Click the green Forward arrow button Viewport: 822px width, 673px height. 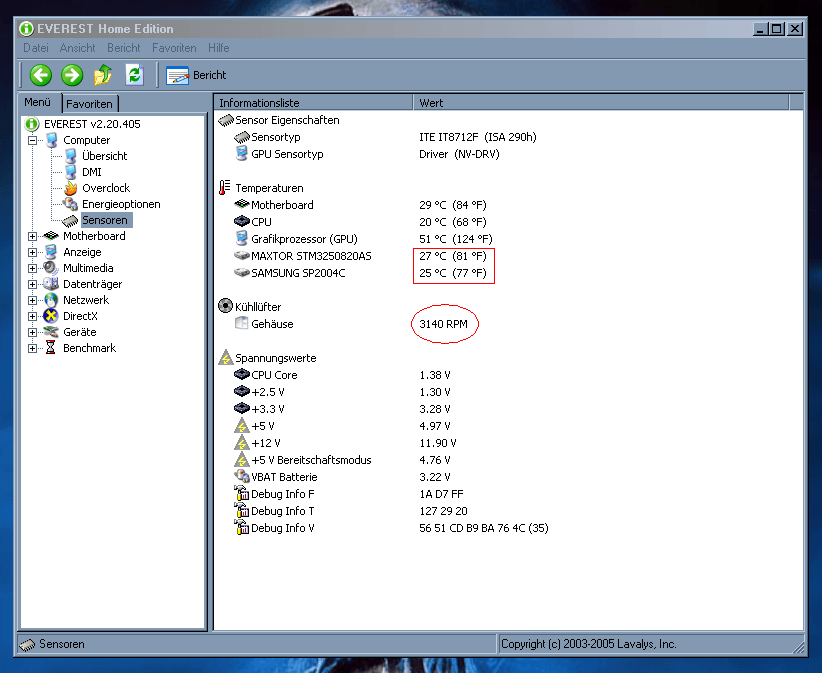(x=72, y=75)
